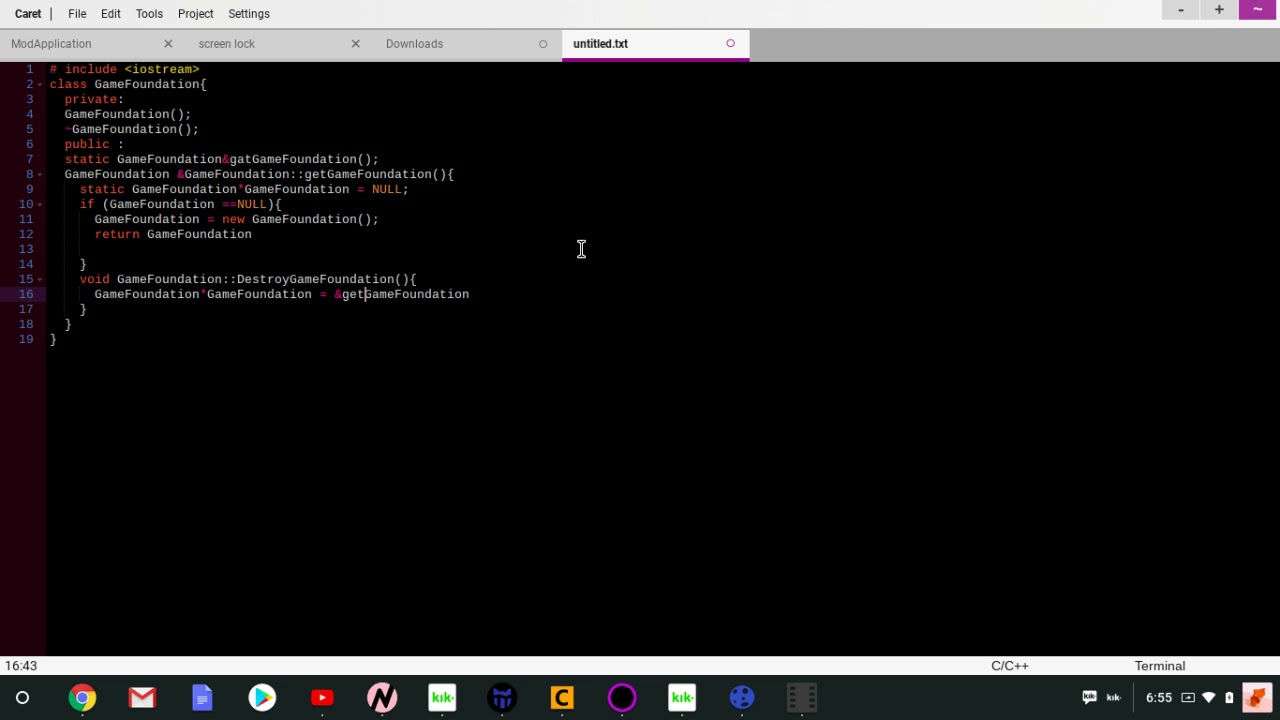Click the Caret app title
1280x720 pixels.
(x=28, y=14)
